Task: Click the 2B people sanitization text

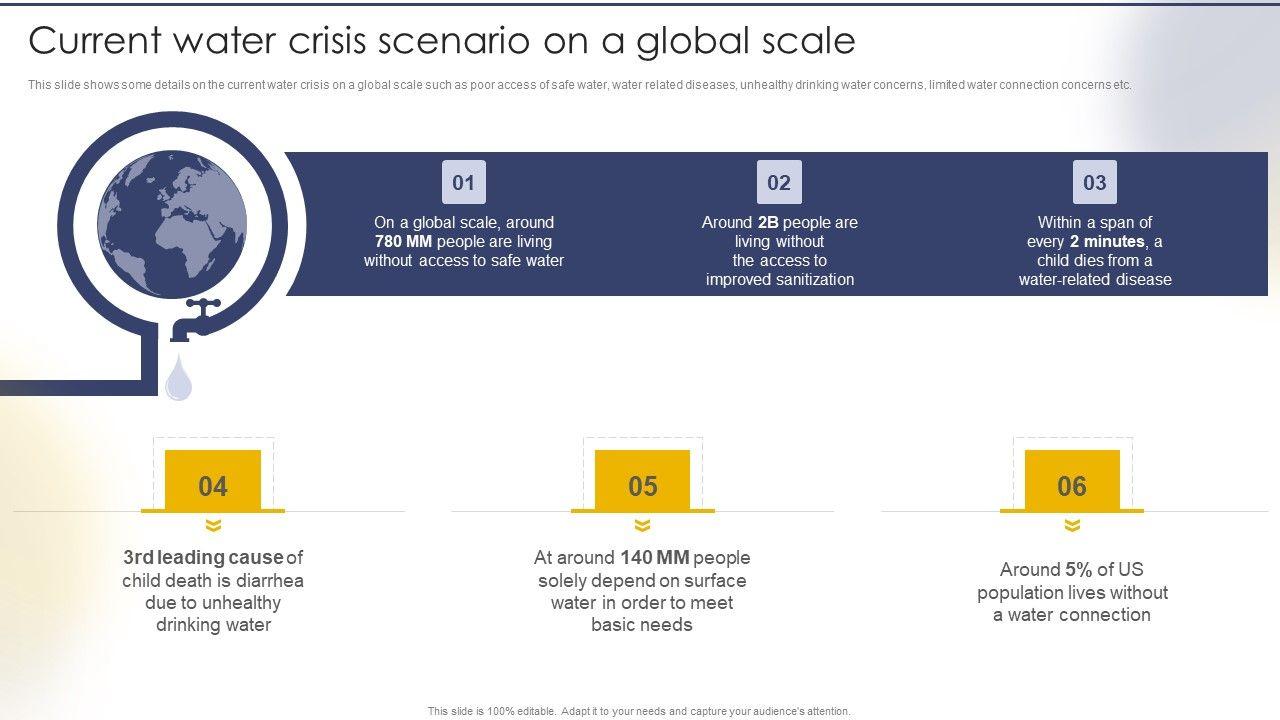Action: pos(780,251)
